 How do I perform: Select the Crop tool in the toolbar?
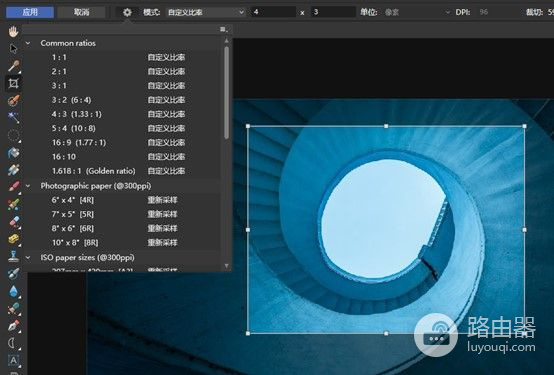pyautogui.click(x=13, y=83)
